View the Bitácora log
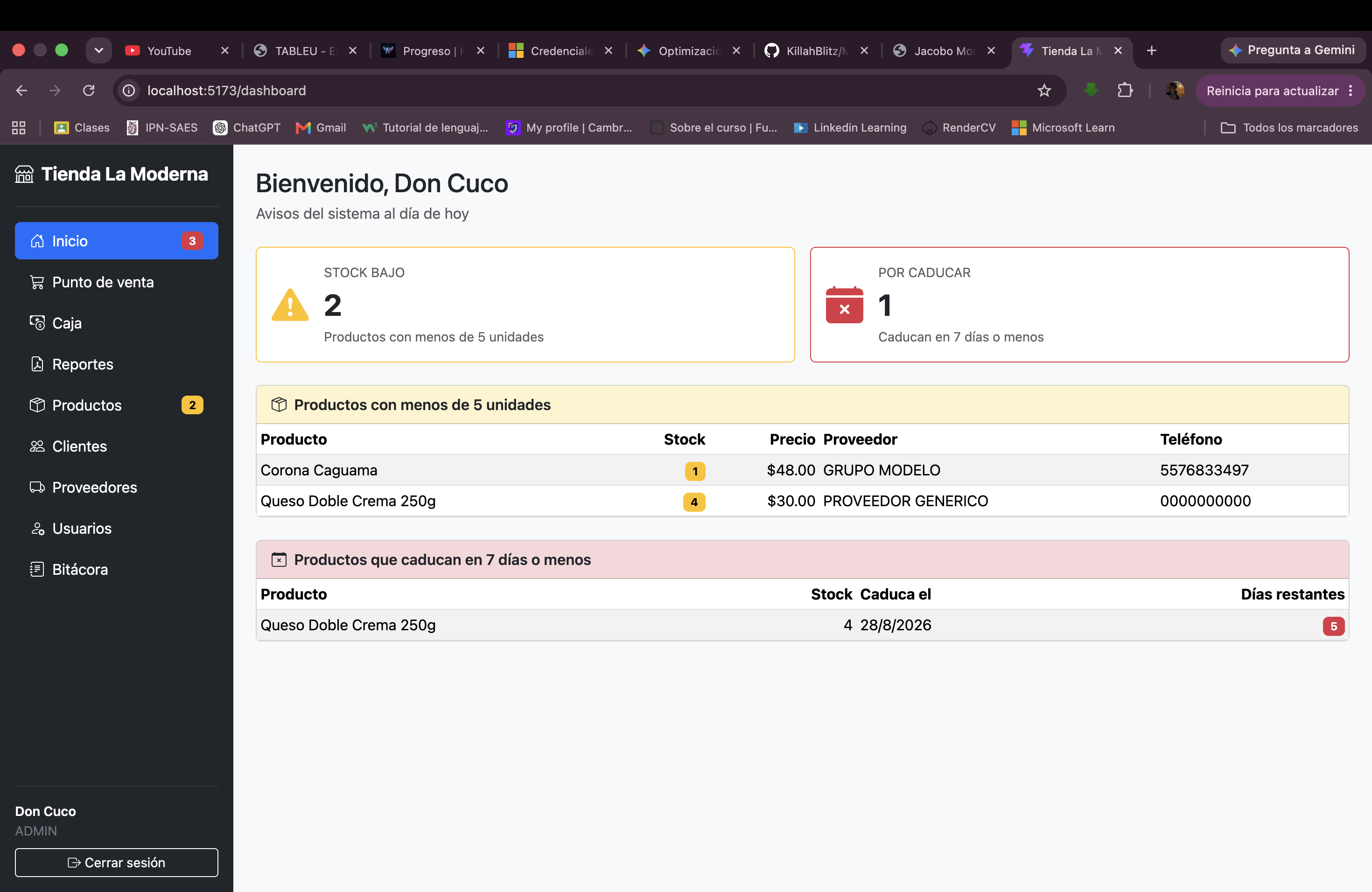This screenshot has width=1372, height=892. tap(117, 569)
